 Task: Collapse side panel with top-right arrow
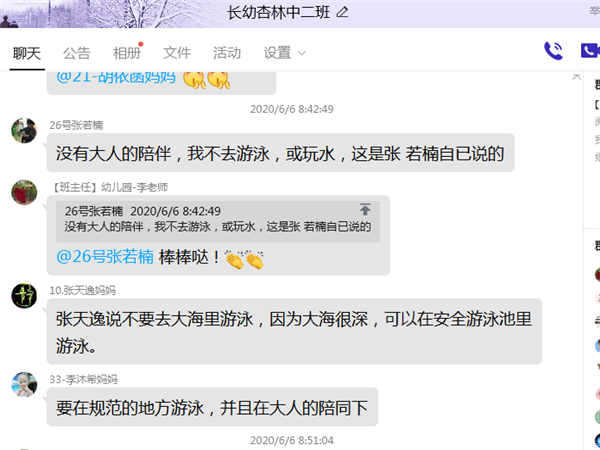tap(576, 77)
